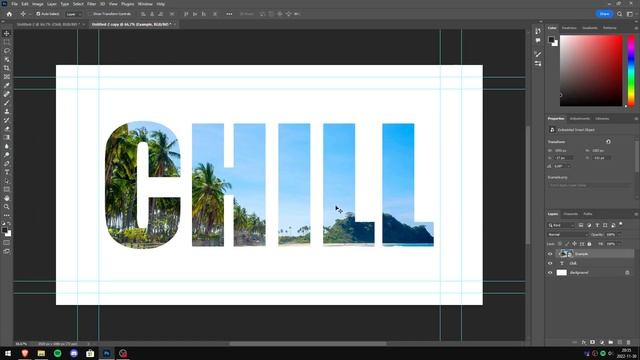
Task: Click the foreground color swatch in toolbar
Action: (5, 230)
